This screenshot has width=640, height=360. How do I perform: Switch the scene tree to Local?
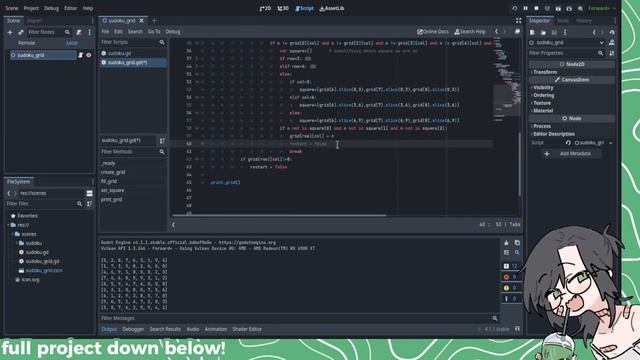coord(72,43)
